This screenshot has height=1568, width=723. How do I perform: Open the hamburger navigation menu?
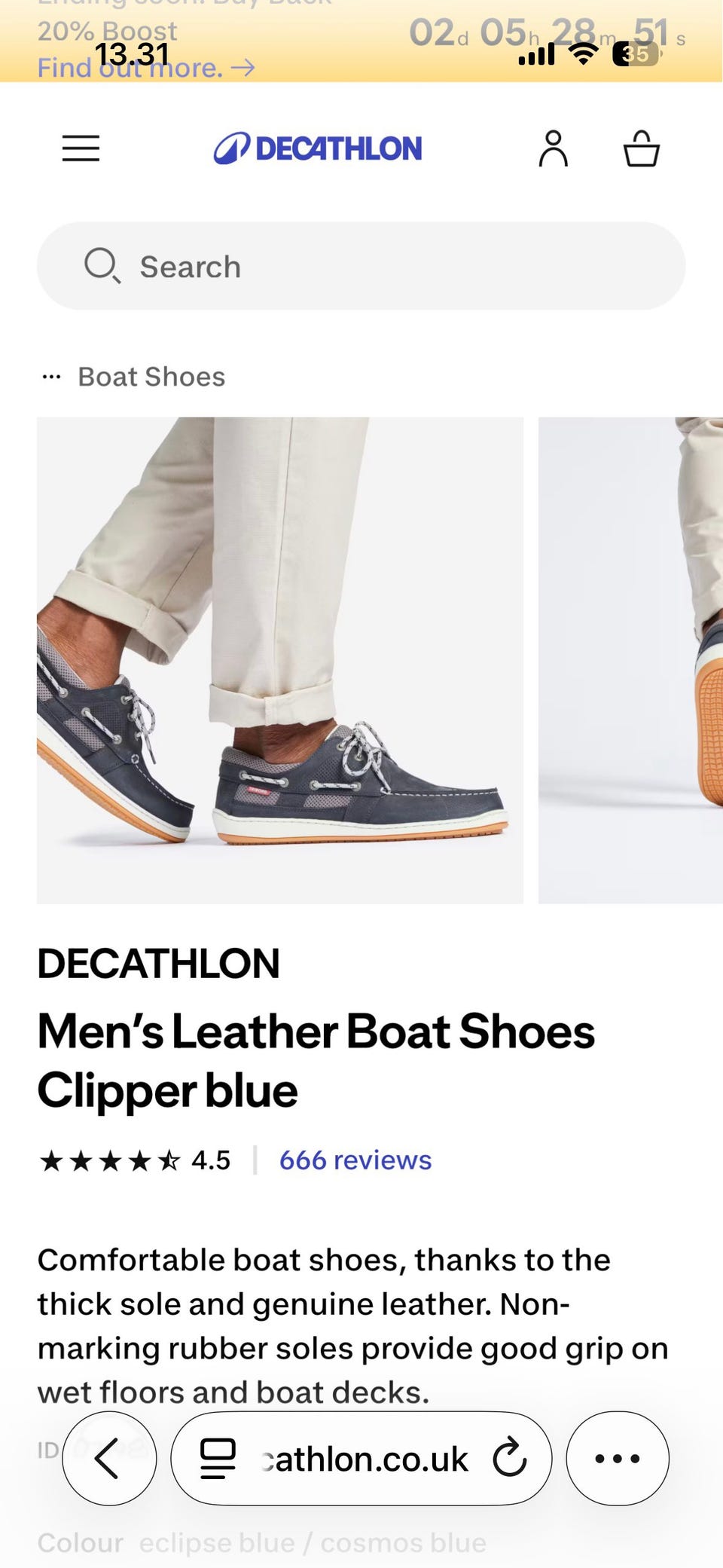(x=81, y=148)
